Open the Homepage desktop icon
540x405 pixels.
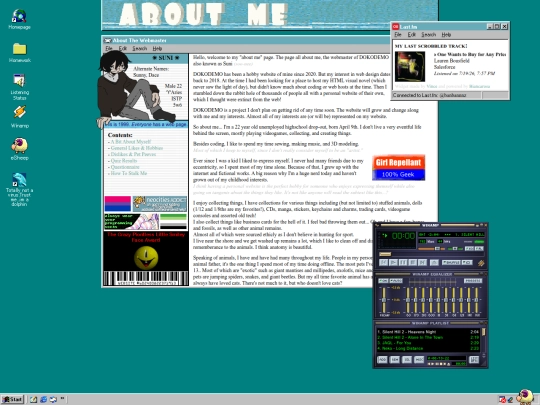click(19, 20)
